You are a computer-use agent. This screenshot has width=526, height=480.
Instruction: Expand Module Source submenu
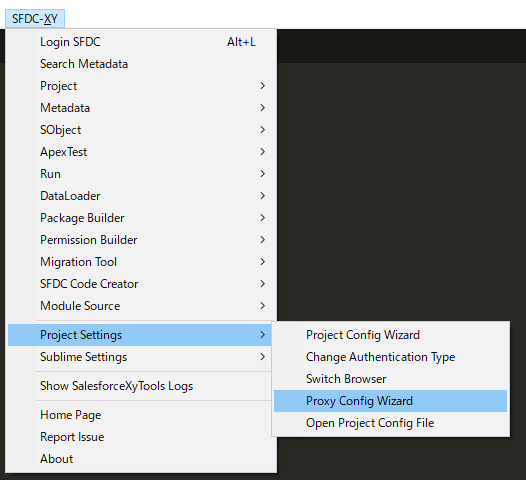(140, 306)
